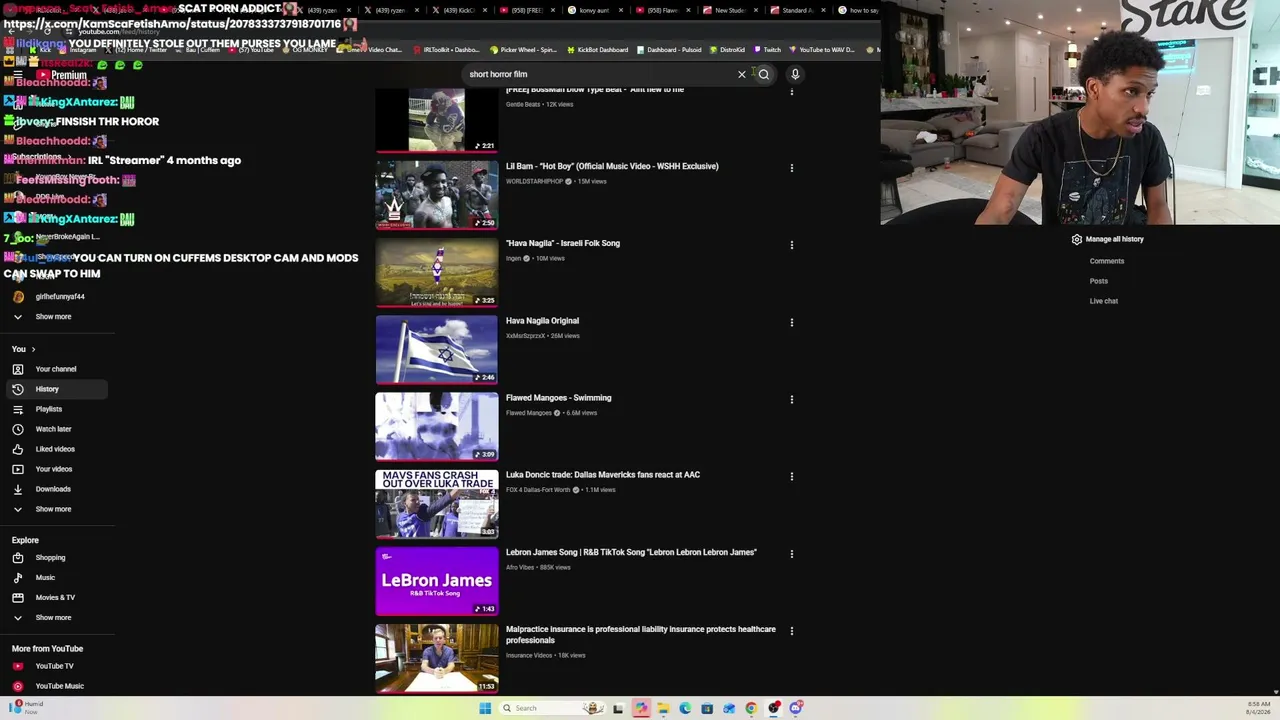Open Downloads in the sidebar
Screen dimensions: 1280x720
click(55, 489)
